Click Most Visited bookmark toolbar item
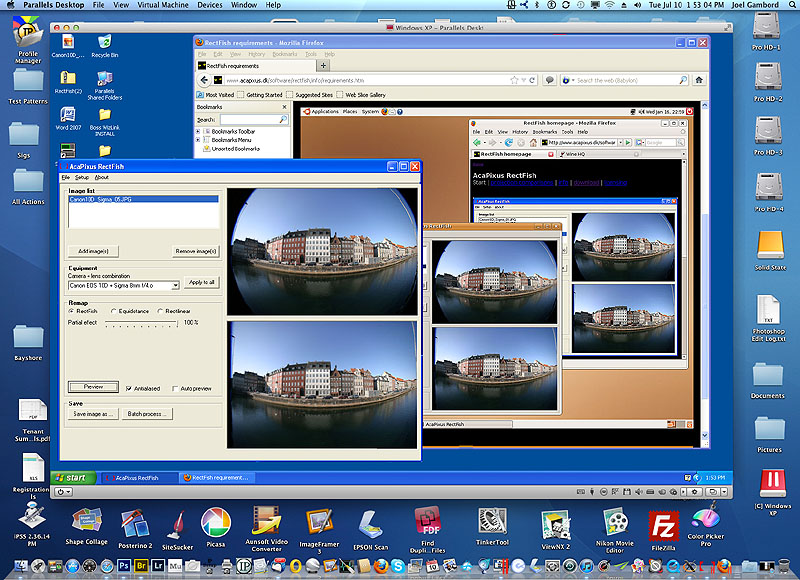Image resolution: width=800 pixels, height=580 pixels. click(215, 94)
